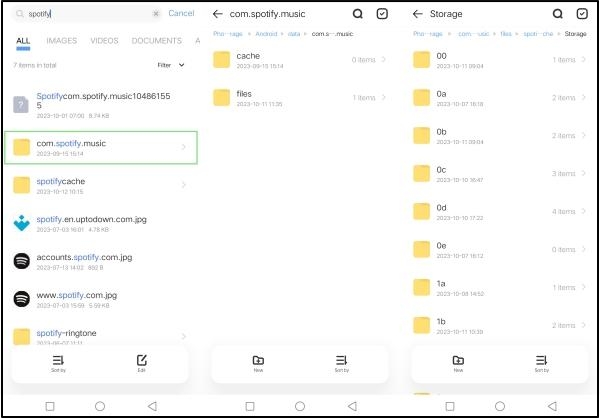
Task: Go to Android in the breadcrumb
Action: 266,34
